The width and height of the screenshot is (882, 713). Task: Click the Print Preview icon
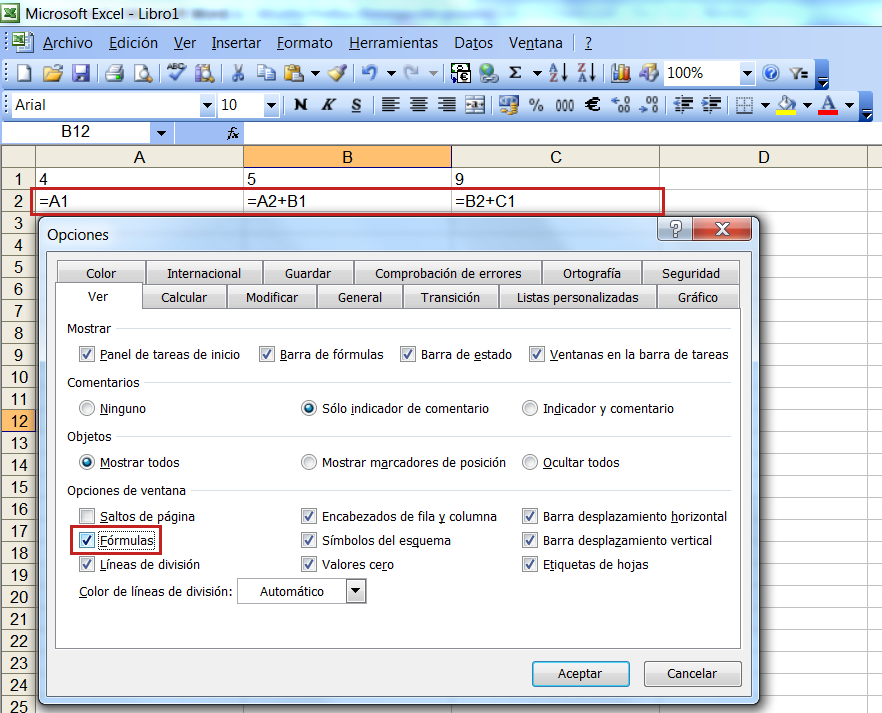143,73
